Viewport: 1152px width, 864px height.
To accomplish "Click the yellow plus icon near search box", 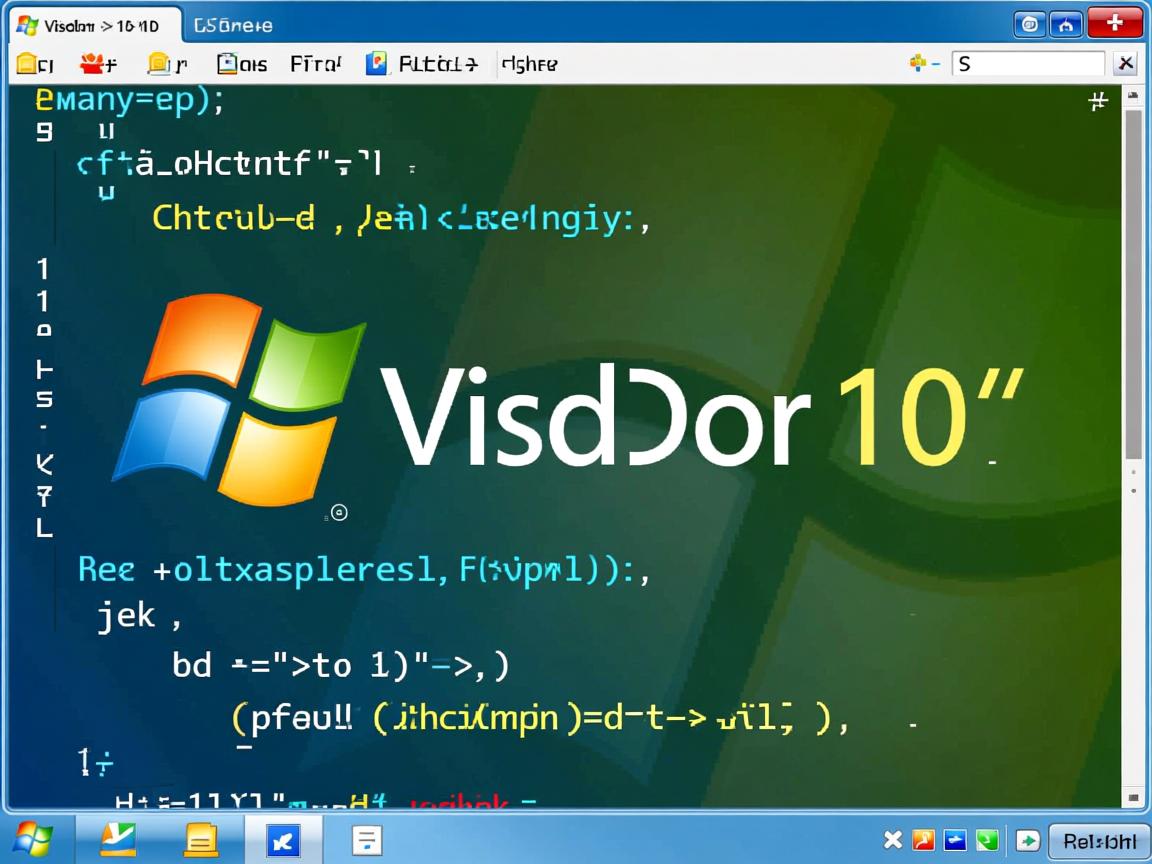I will point(918,64).
